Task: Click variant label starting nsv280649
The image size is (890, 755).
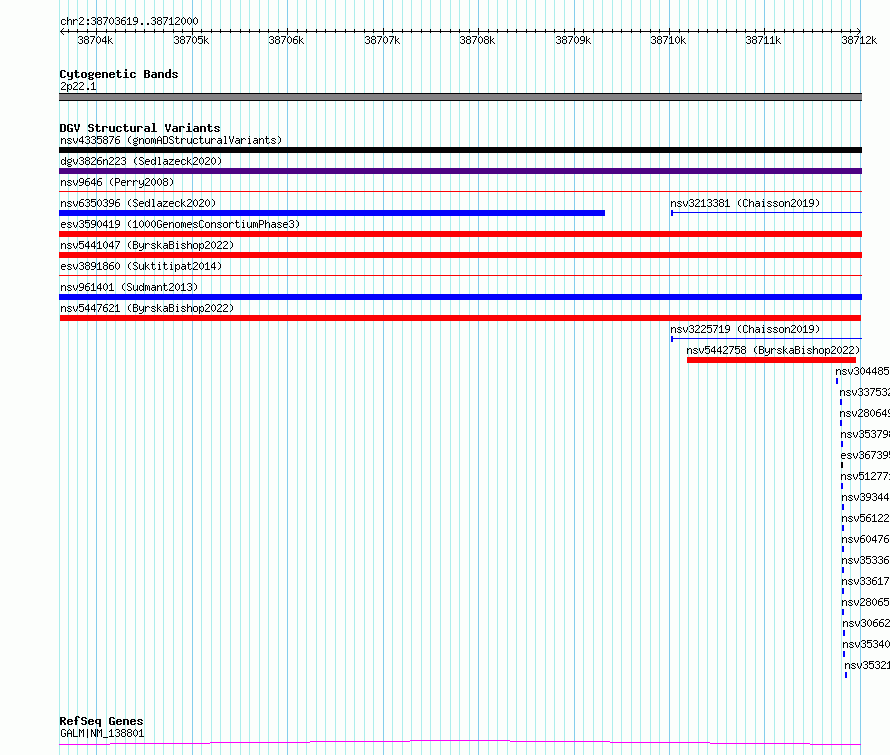Action: tap(864, 413)
